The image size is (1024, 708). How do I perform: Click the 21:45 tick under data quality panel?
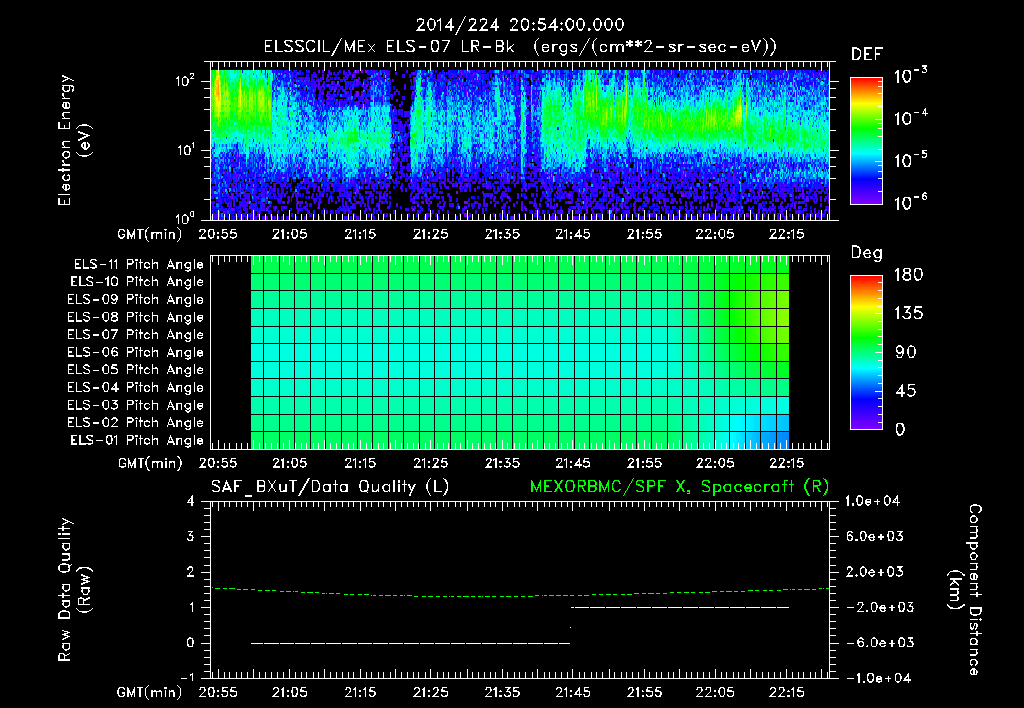tap(573, 692)
